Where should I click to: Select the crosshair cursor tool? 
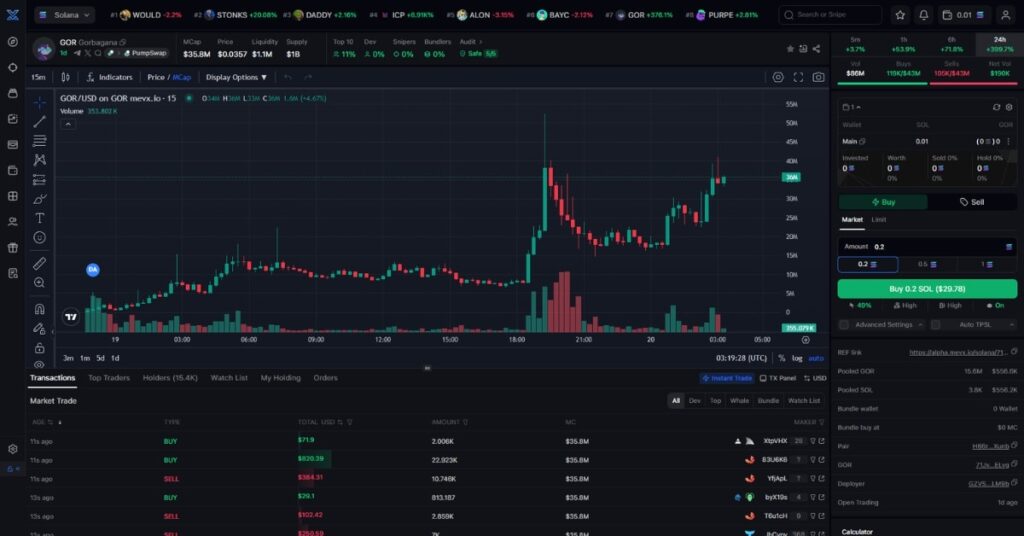click(x=40, y=103)
